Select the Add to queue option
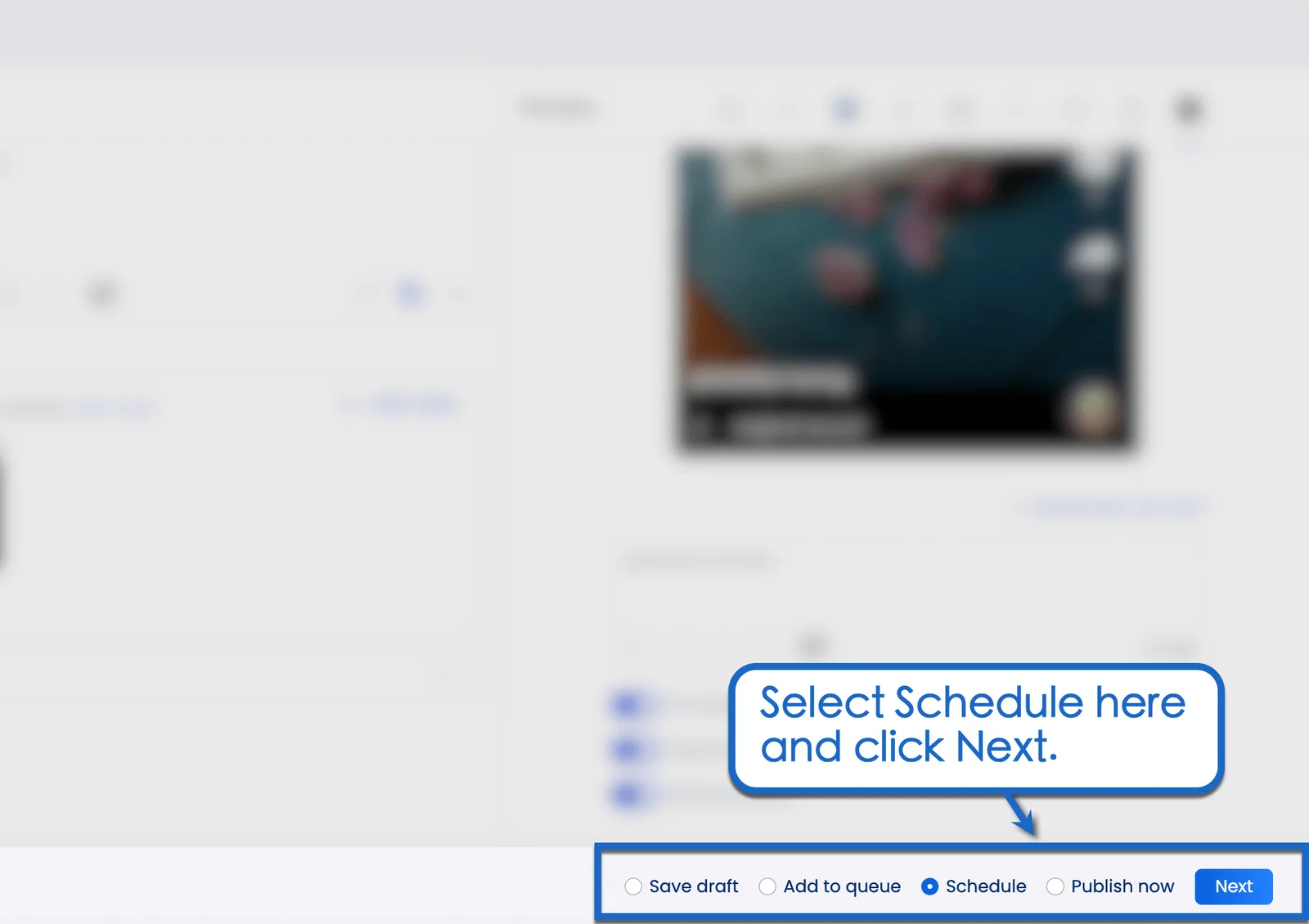The image size is (1309, 924). [x=767, y=886]
